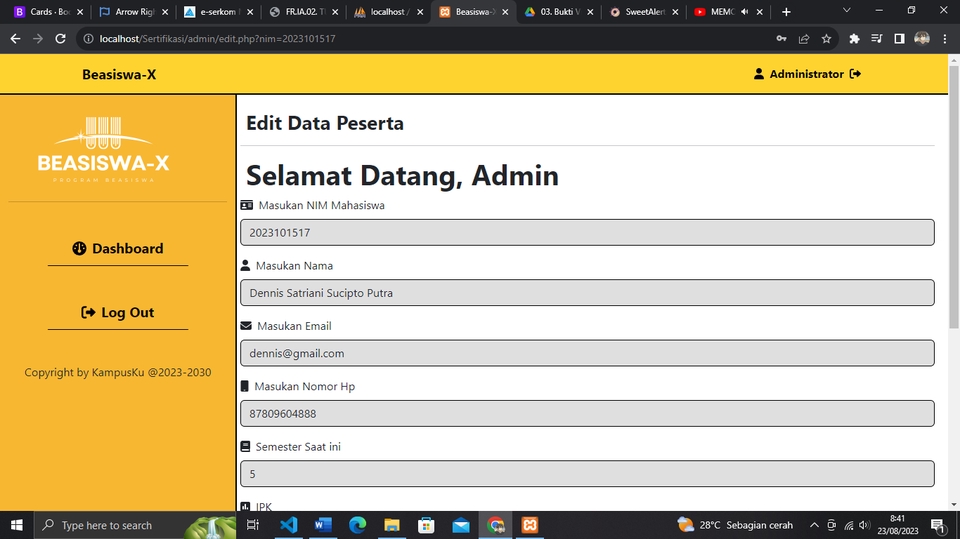960x539 pixels.
Task: Click the share page icon in address bar
Action: [x=804, y=39]
